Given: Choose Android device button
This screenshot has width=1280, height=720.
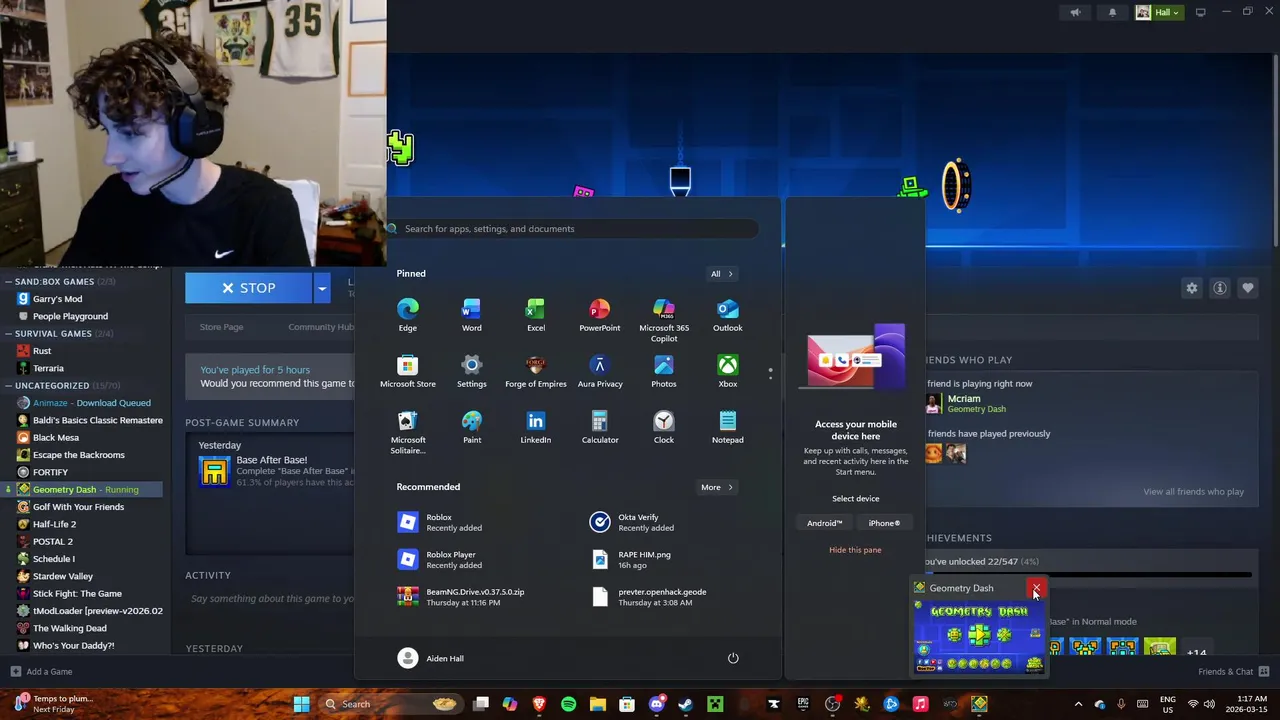Looking at the screenshot, I should click(x=825, y=523).
